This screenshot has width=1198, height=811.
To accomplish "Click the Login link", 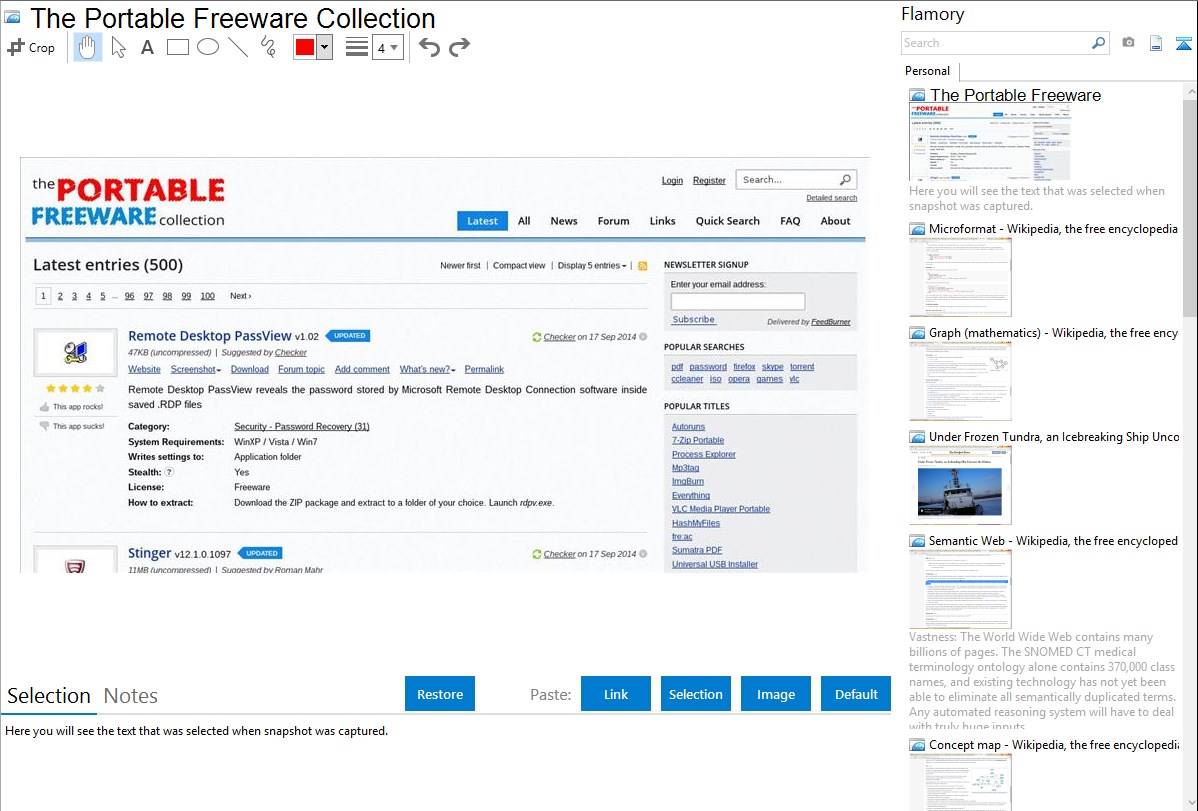I will point(672,180).
